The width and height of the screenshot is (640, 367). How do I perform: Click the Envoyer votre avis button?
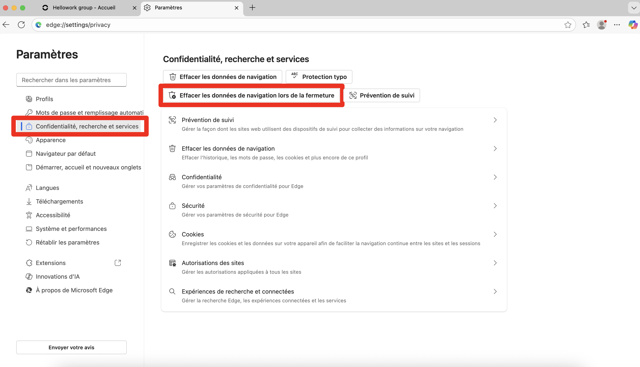tap(71, 347)
